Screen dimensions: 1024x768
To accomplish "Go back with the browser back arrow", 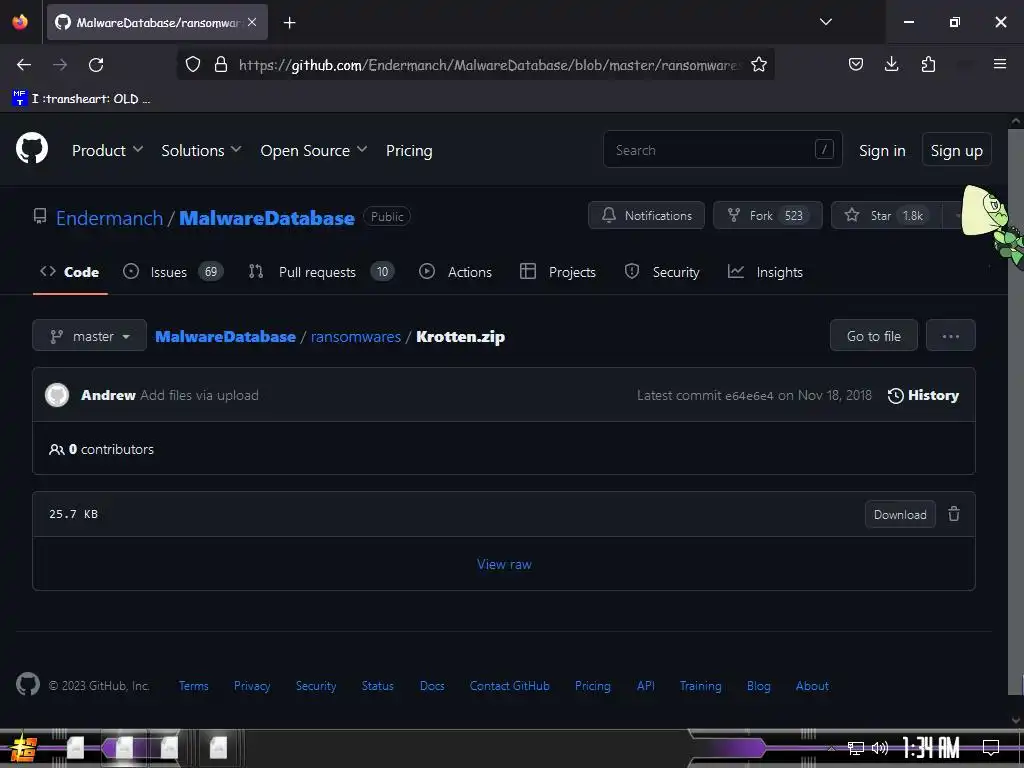I will pyautogui.click(x=24, y=65).
